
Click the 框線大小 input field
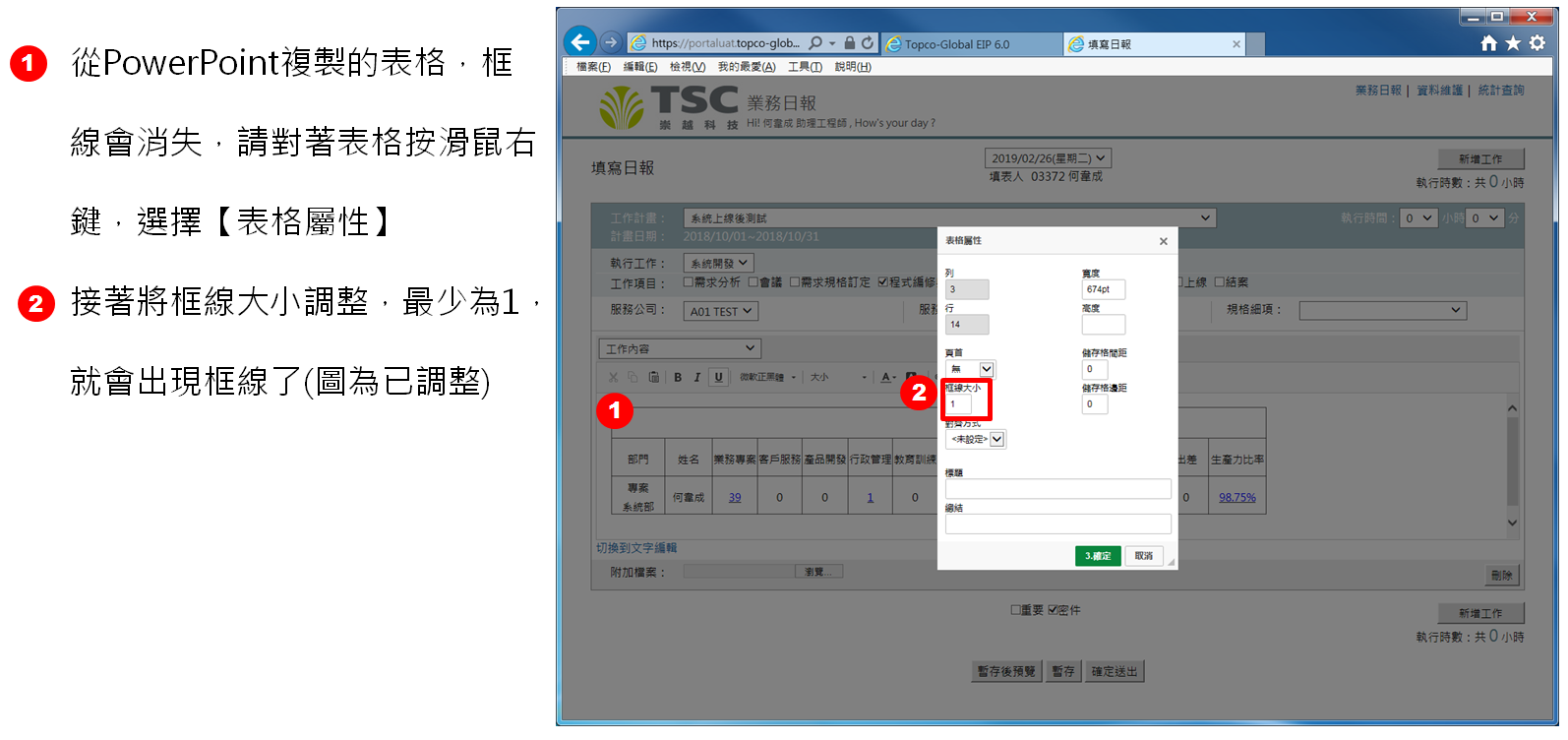click(x=959, y=403)
